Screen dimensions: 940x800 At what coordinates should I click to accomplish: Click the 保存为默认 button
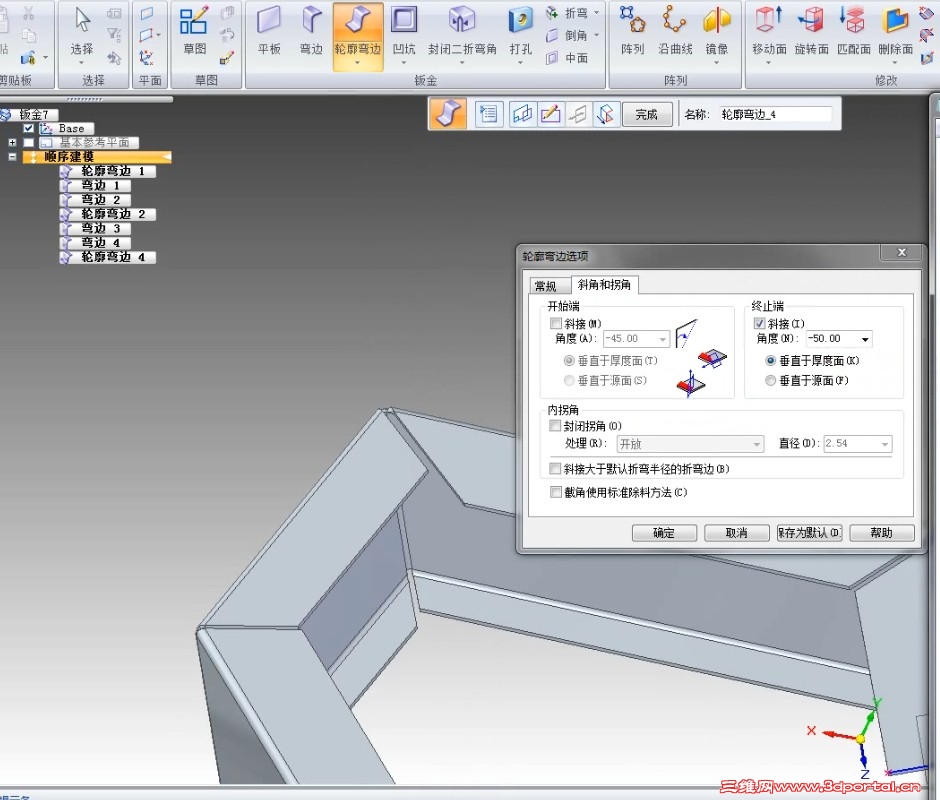coord(810,533)
